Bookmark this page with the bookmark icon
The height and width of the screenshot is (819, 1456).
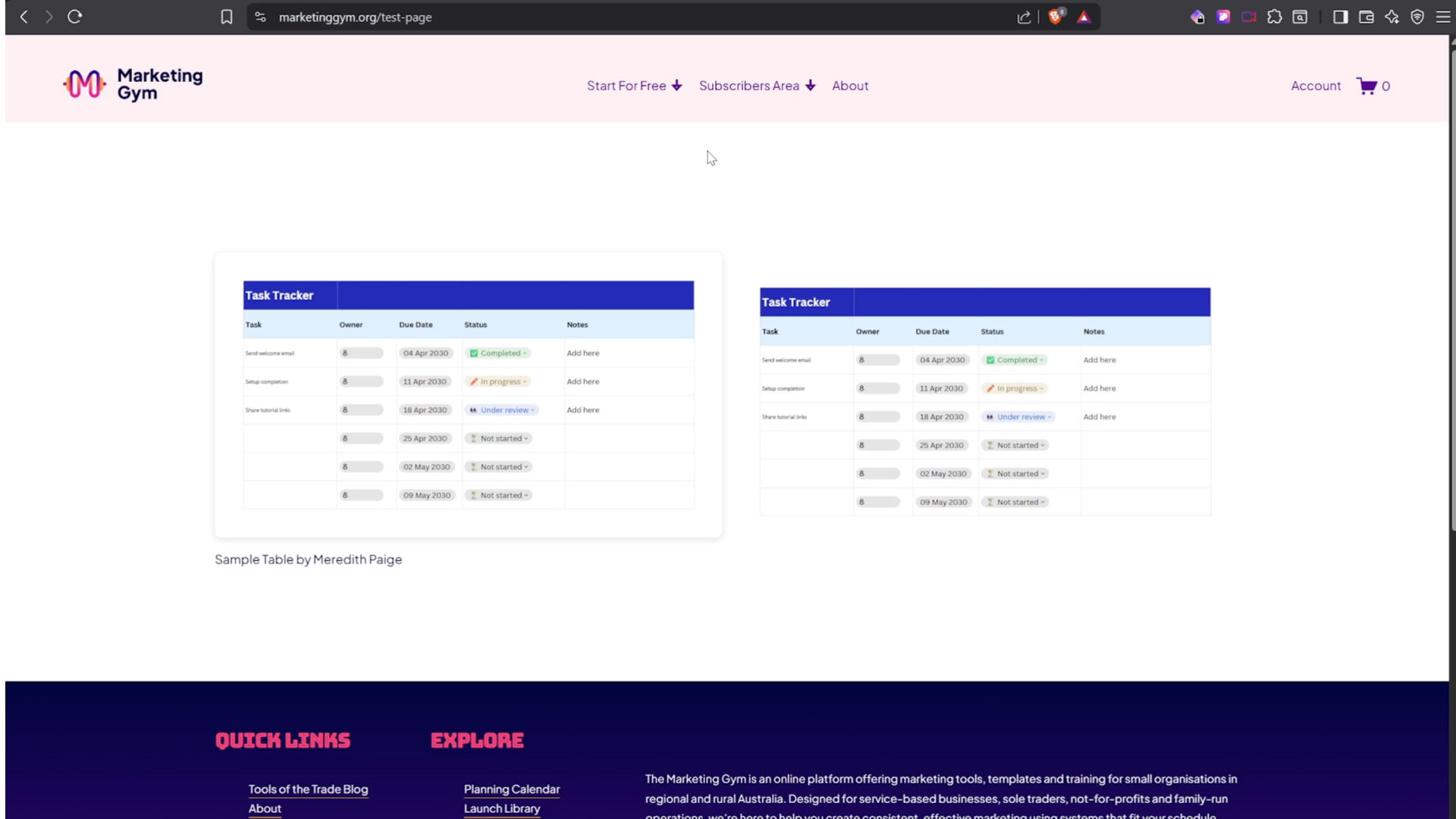[x=226, y=17]
